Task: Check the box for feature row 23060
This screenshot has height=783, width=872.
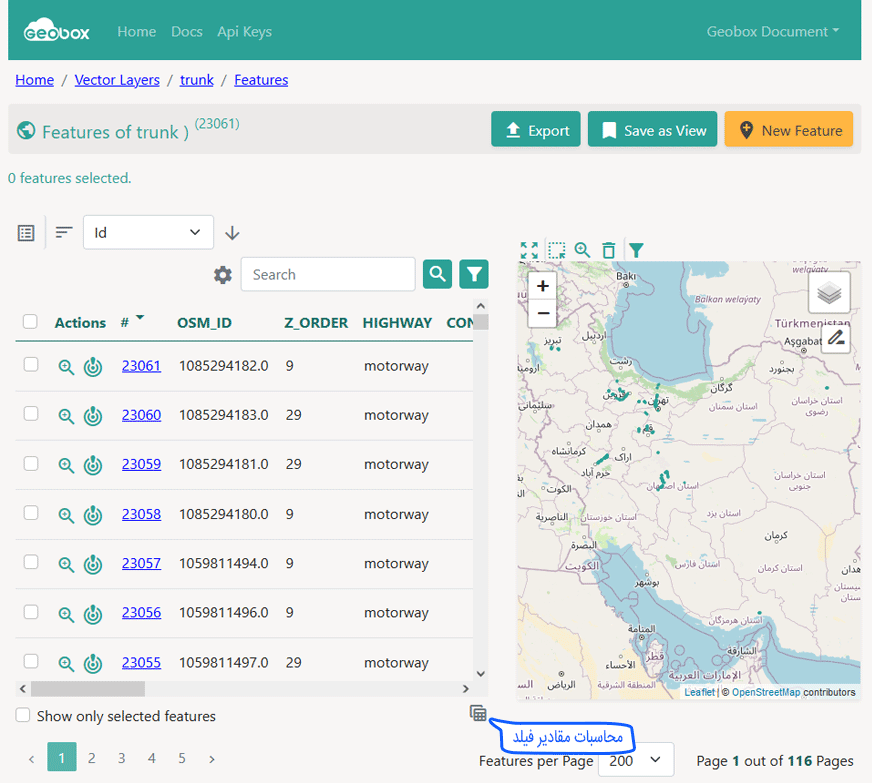Action: [x=31, y=414]
